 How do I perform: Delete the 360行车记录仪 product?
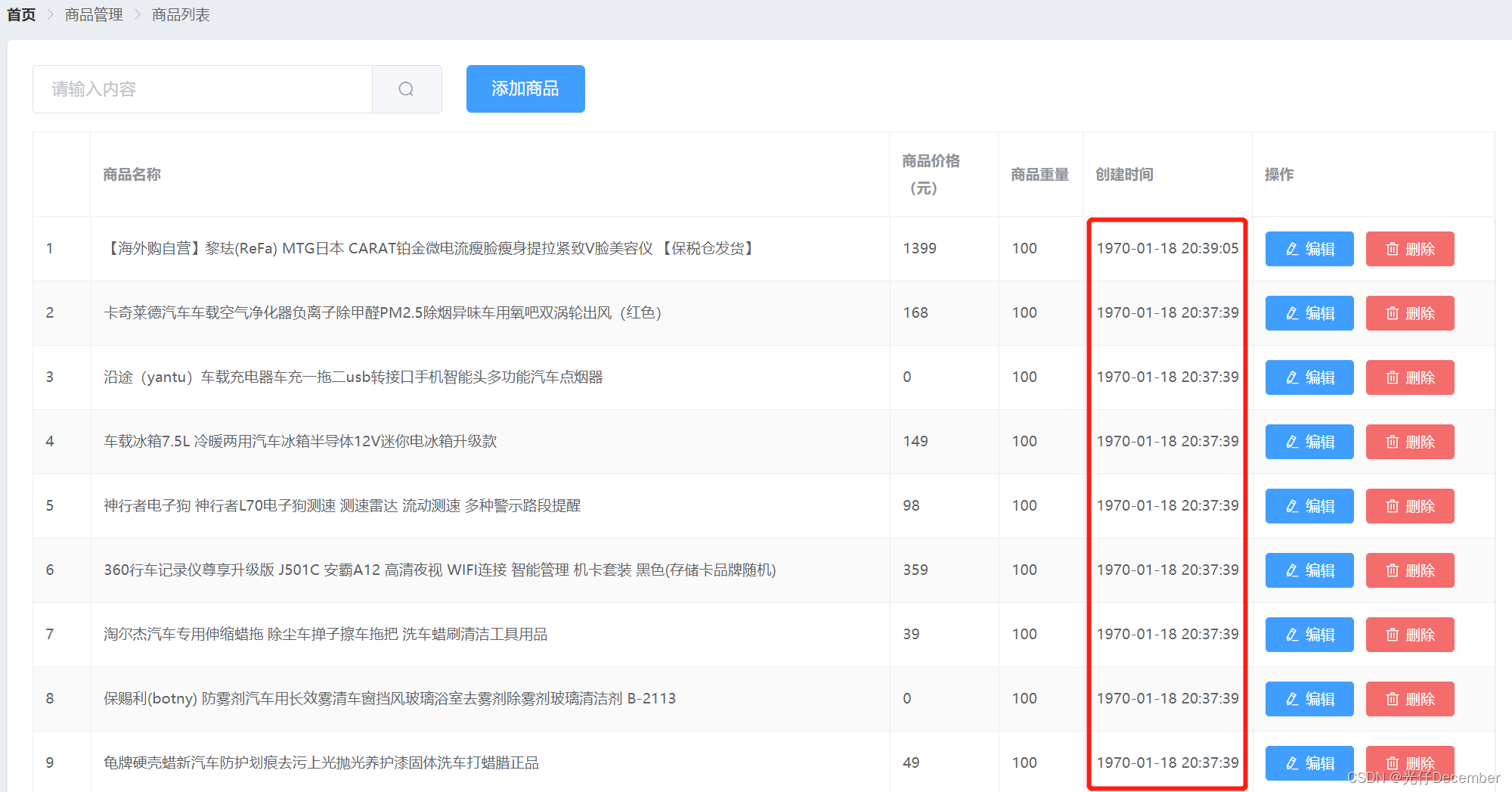[x=1410, y=570]
